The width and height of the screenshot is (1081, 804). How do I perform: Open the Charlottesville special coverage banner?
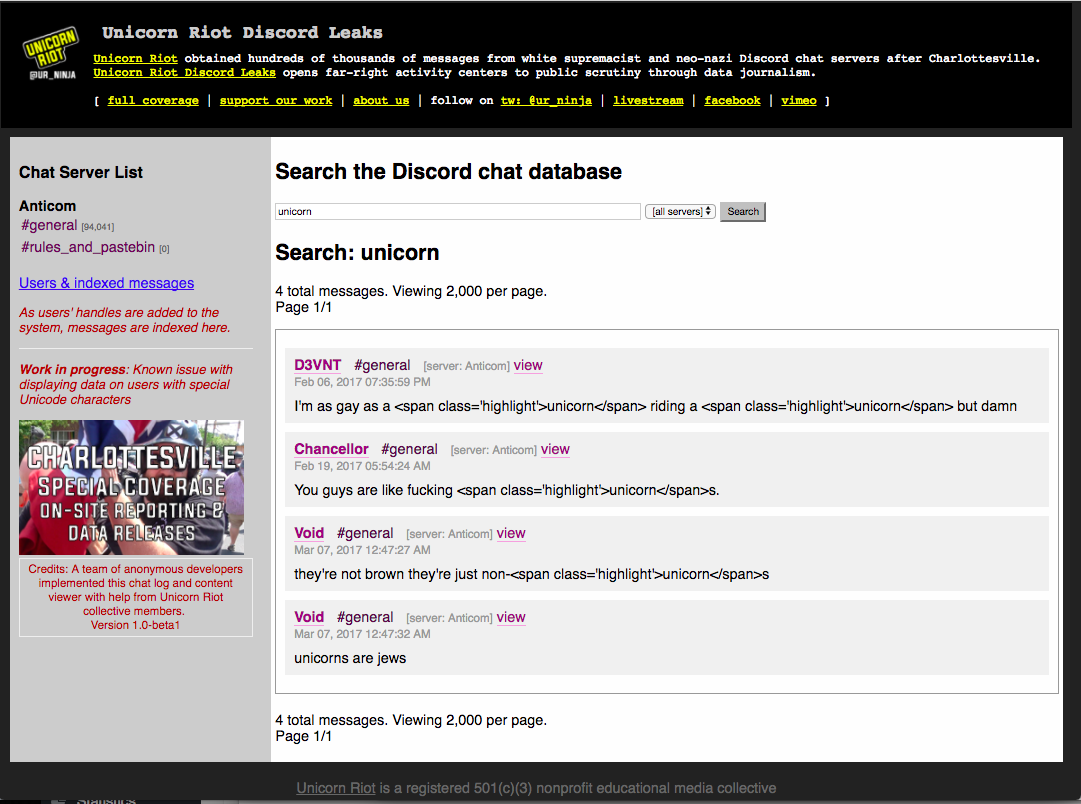click(x=131, y=487)
